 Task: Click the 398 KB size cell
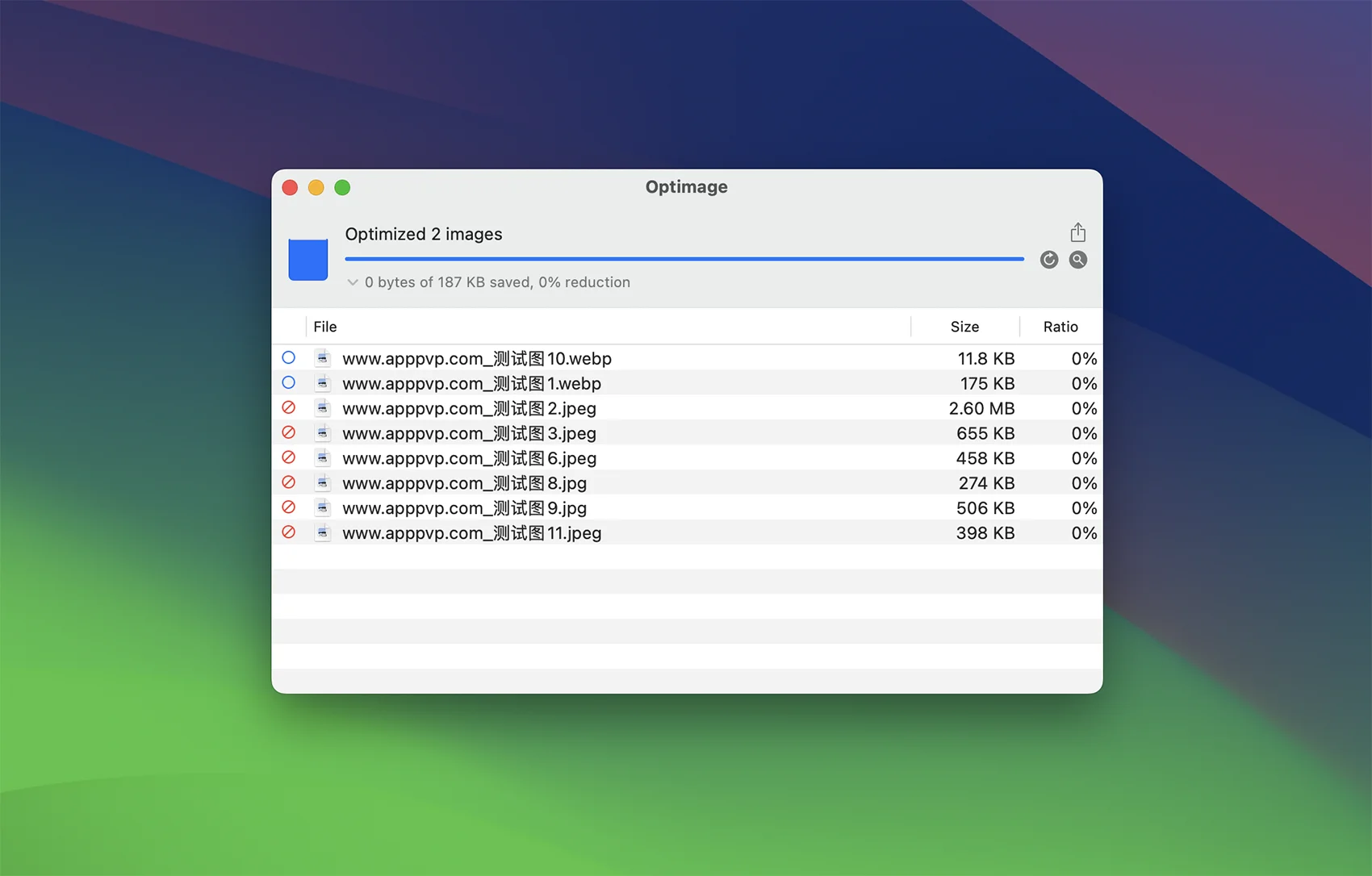[x=985, y=533]
